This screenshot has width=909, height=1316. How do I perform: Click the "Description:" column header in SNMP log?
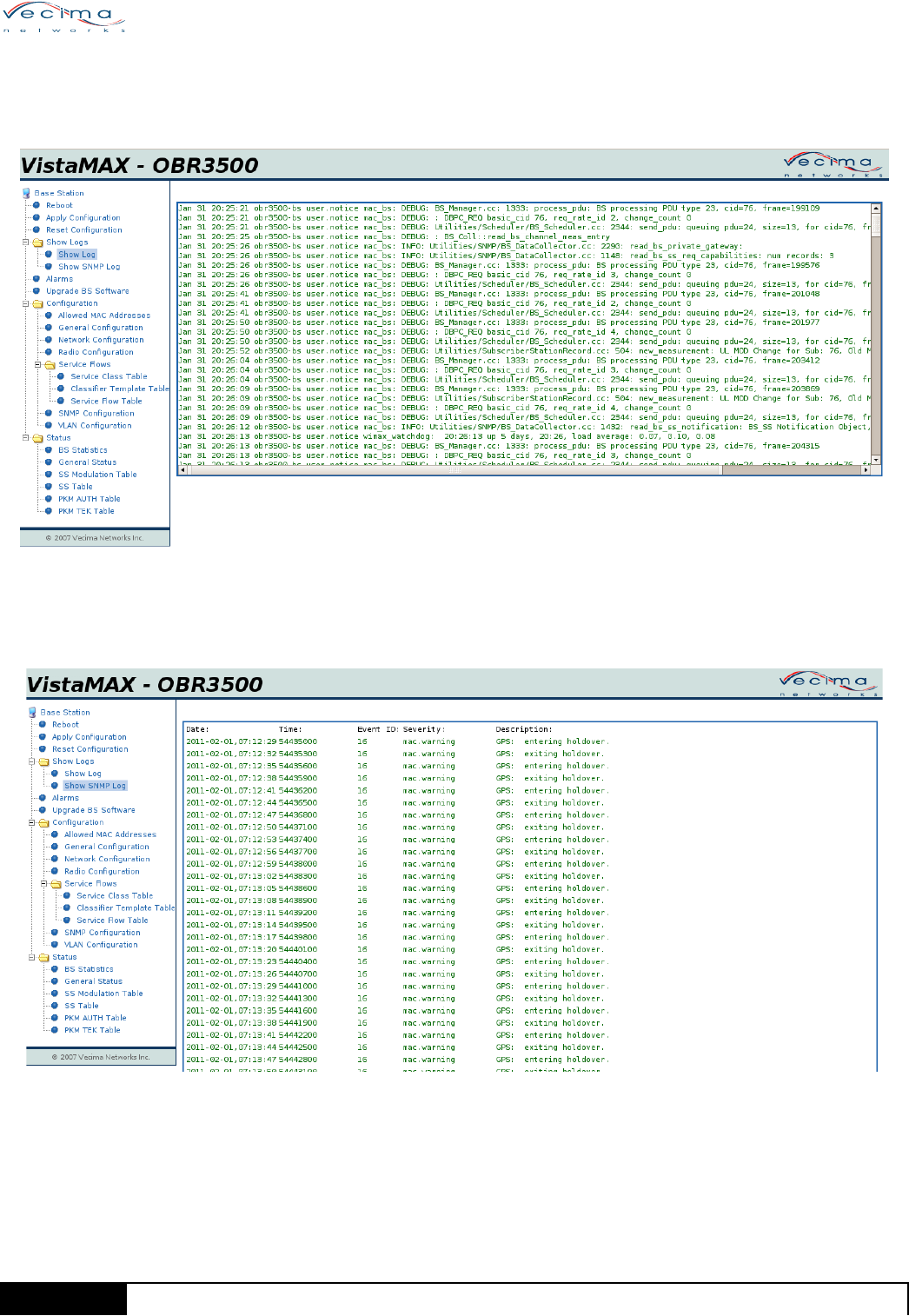pyautogui.click(x=524, y=729)
